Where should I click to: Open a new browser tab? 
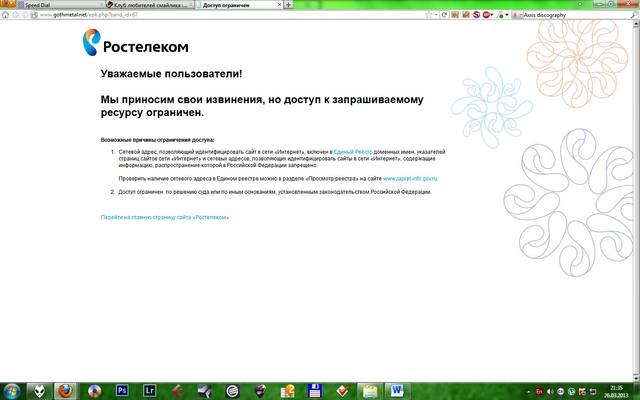pyautogui.click(x=288, y=5)
